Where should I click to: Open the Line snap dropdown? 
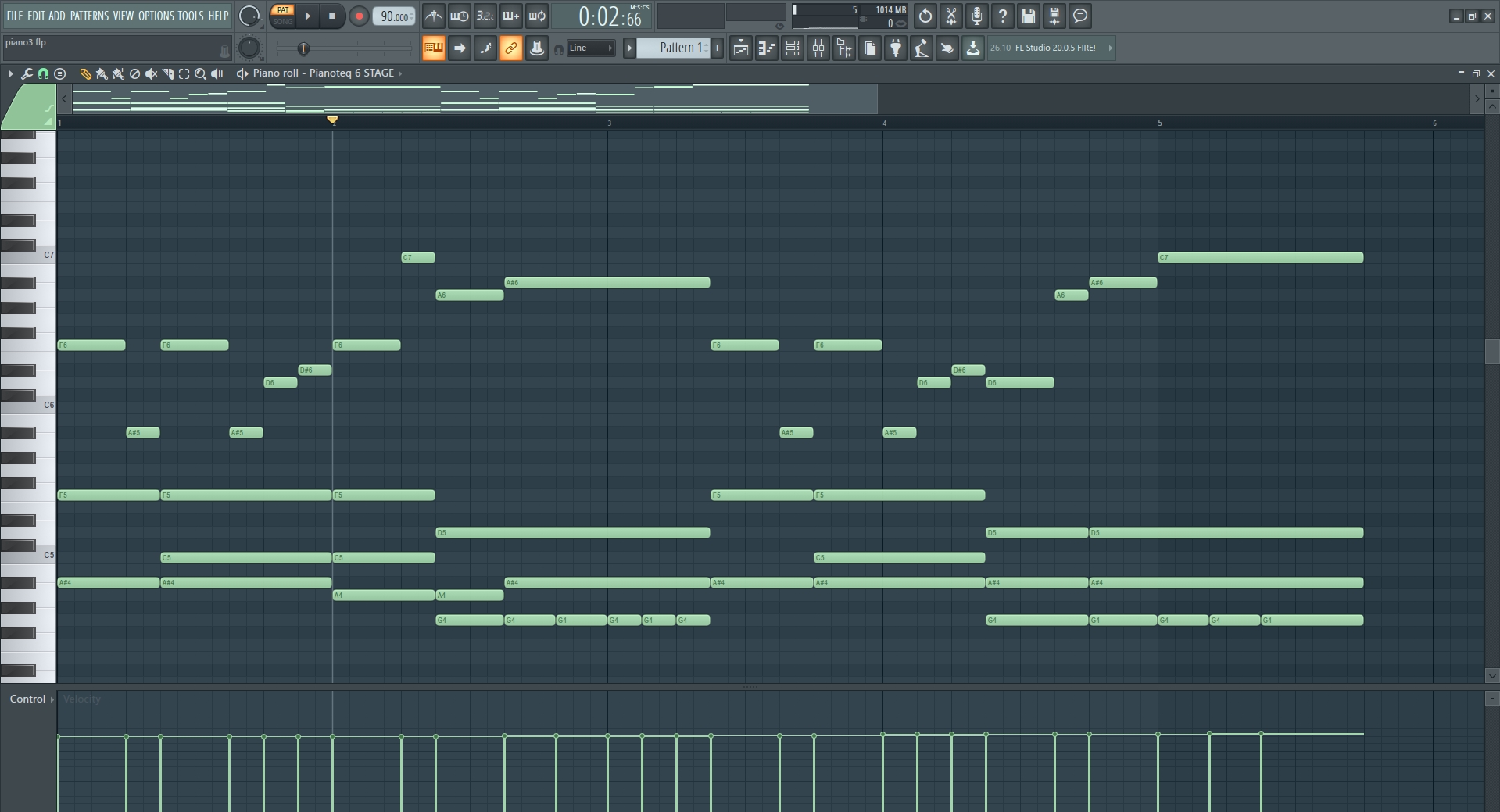[591, 48]
